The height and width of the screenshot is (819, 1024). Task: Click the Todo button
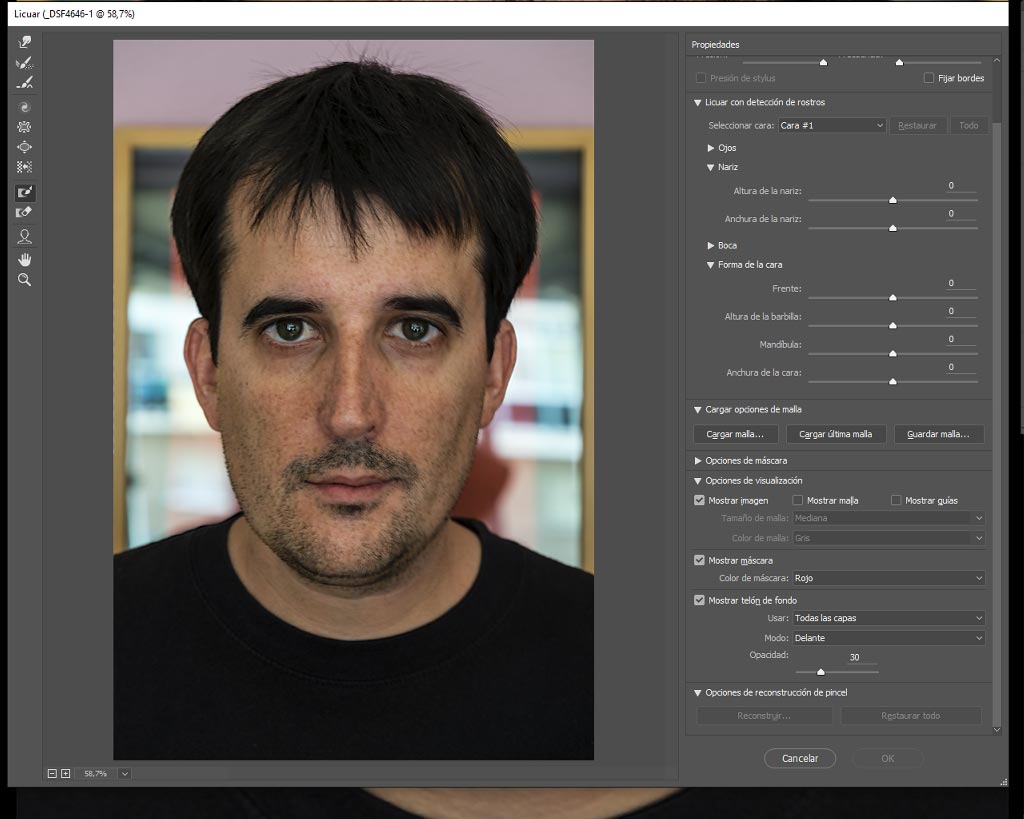coord(968,125)
